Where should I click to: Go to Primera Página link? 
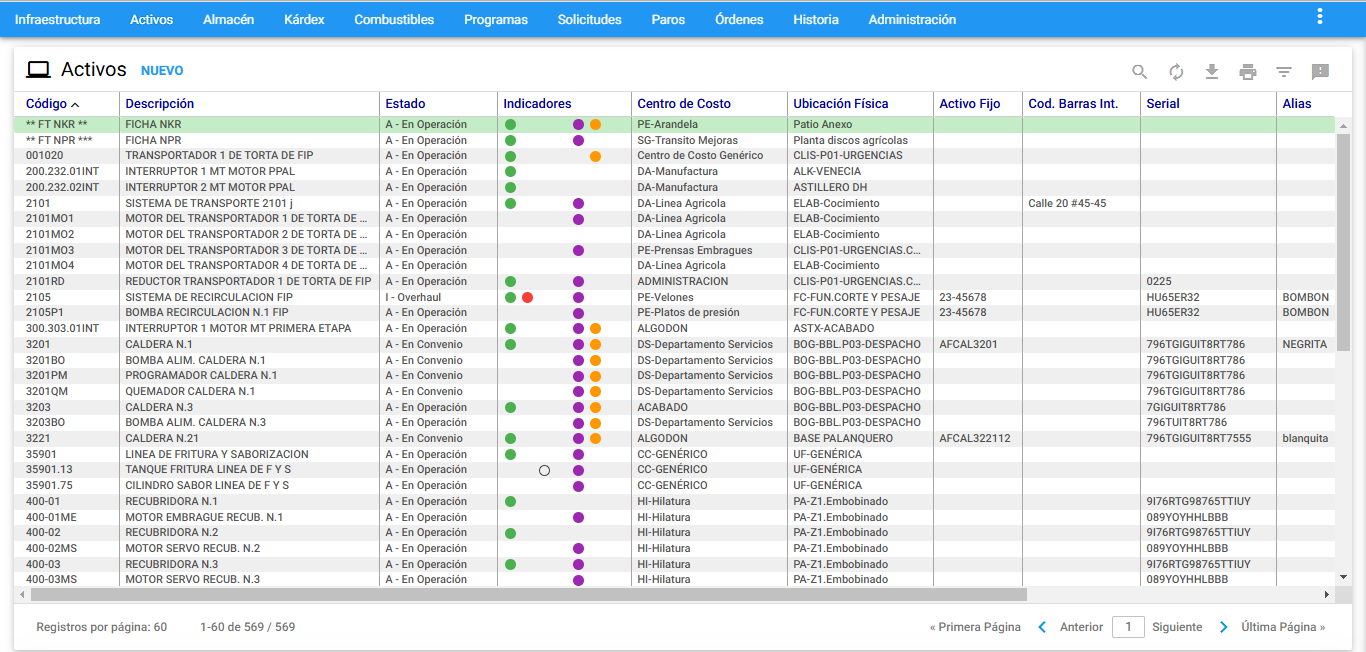point(975,627)
